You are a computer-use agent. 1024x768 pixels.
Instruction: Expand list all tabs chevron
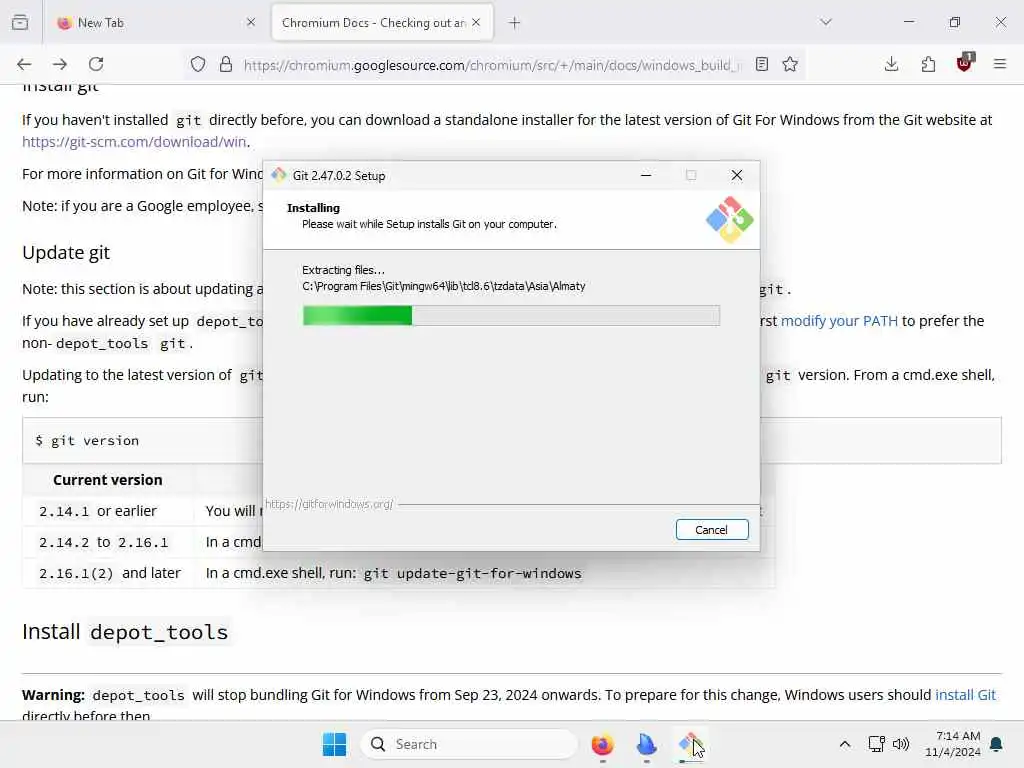(826, 22)
